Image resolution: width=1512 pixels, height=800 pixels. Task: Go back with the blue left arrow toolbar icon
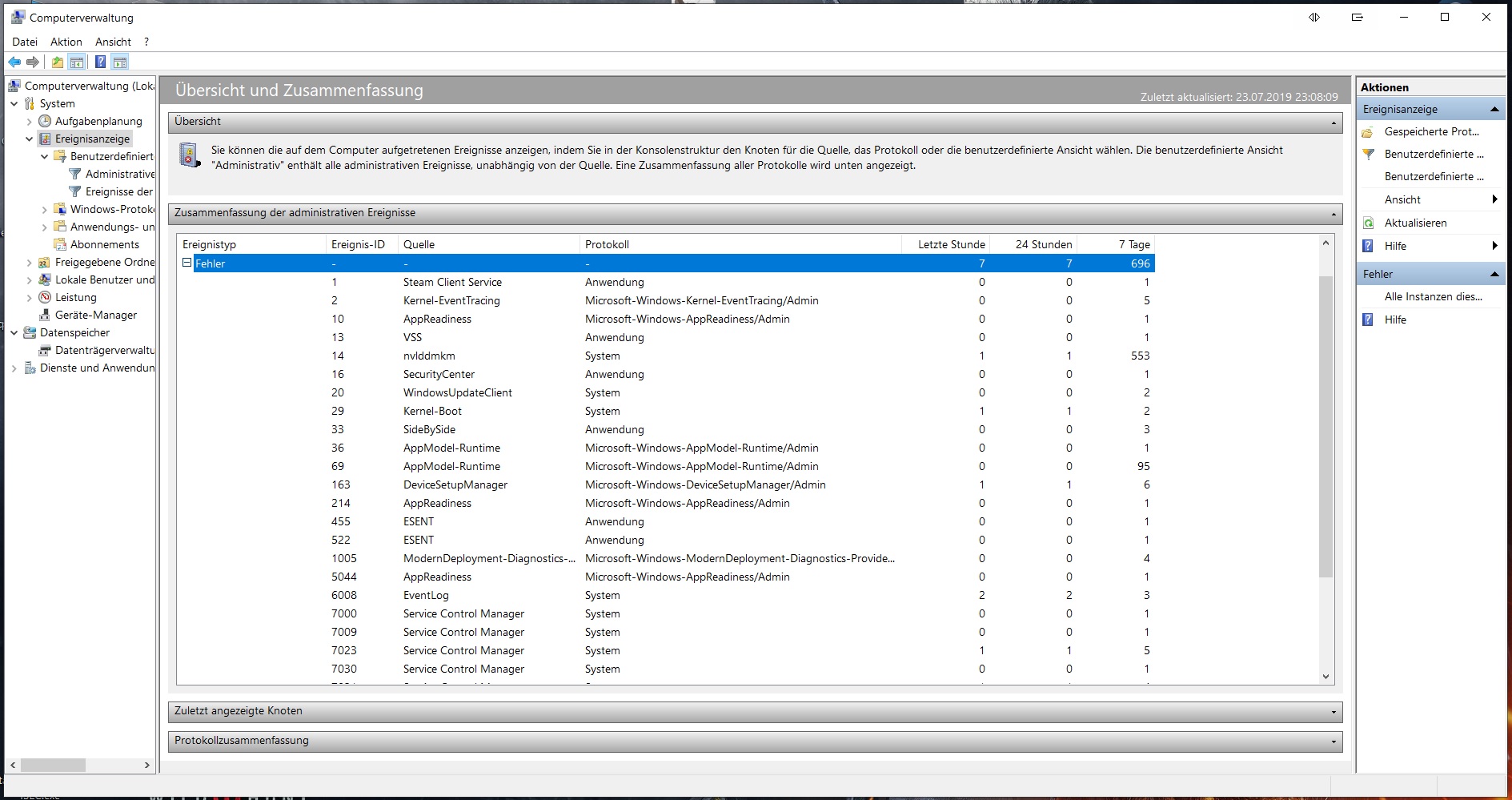(x=14, y=62)
